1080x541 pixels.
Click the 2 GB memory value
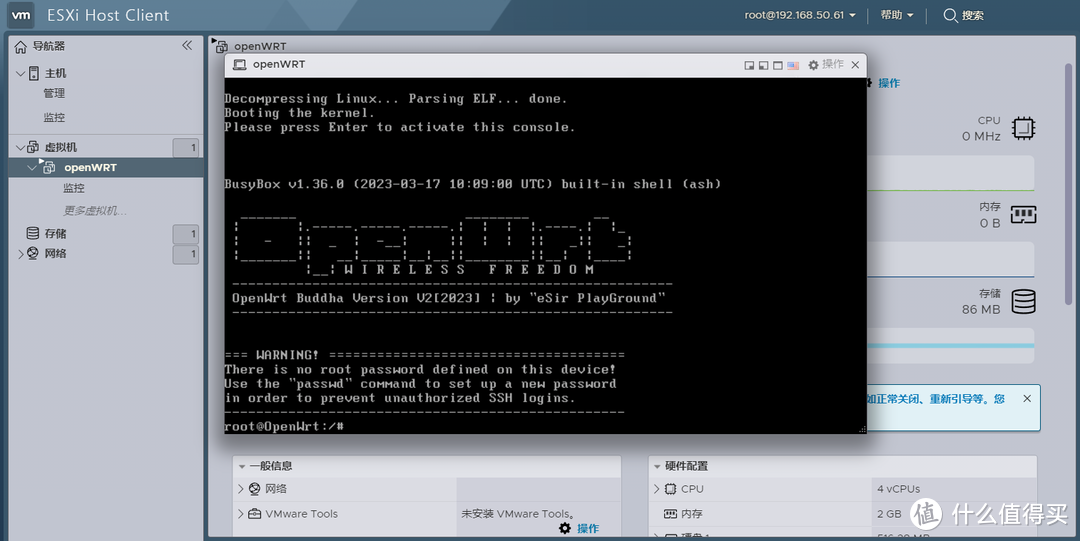[889, 514]
